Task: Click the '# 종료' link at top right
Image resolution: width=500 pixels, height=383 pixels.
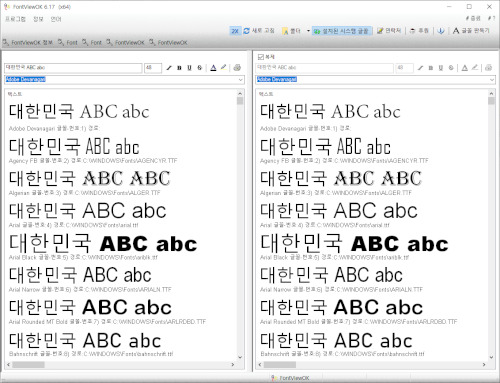Action: [474, 18]
